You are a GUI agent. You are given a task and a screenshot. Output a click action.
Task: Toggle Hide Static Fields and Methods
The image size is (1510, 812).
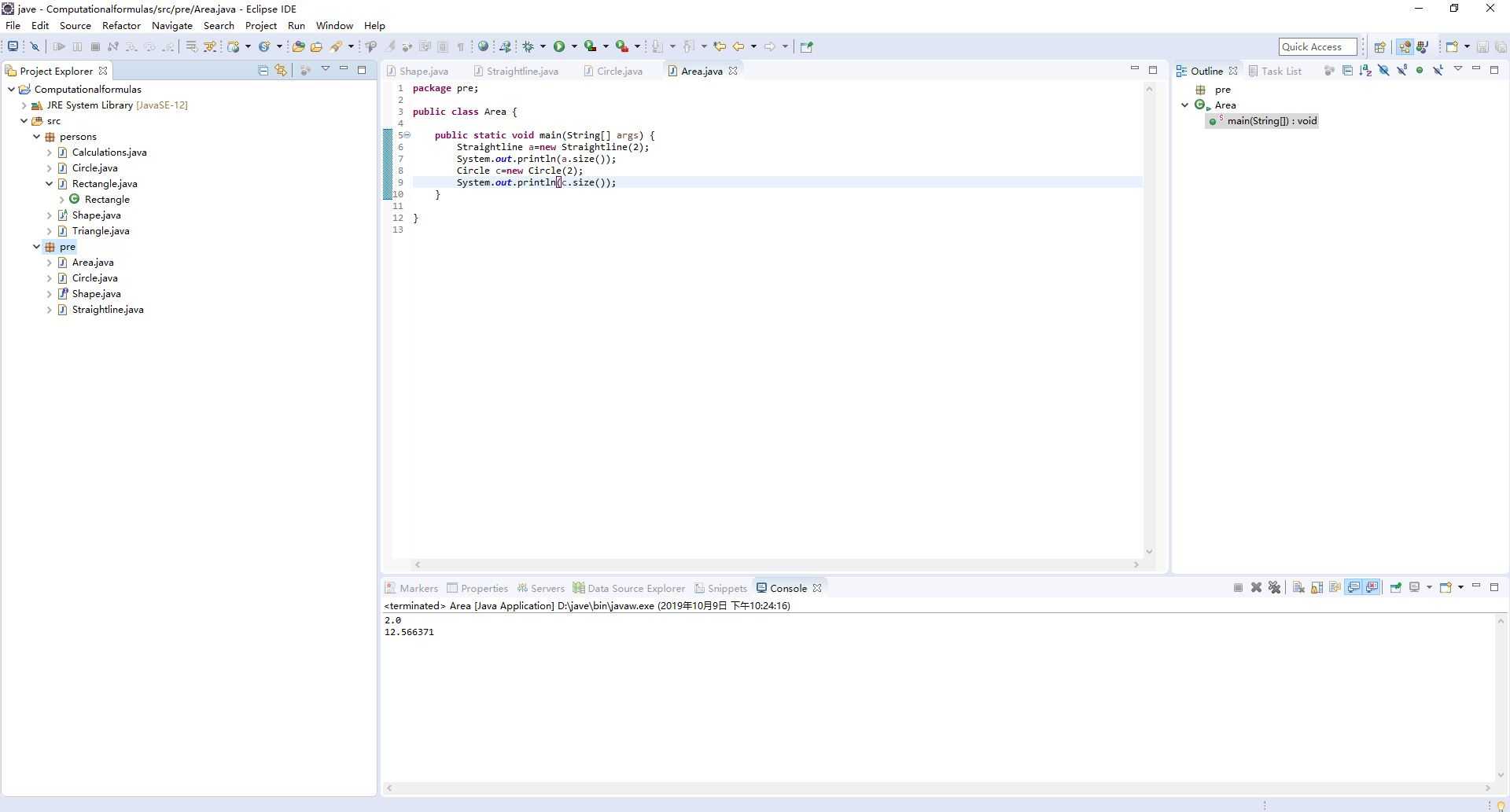click(x=1401, y=70)
